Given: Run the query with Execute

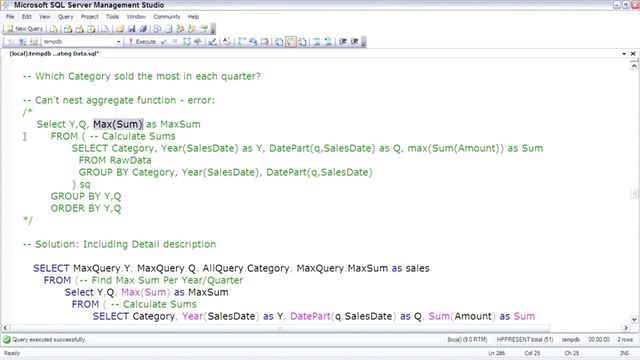Looking at the screenshot, I should pyautogui.click(x=142, y=42).
